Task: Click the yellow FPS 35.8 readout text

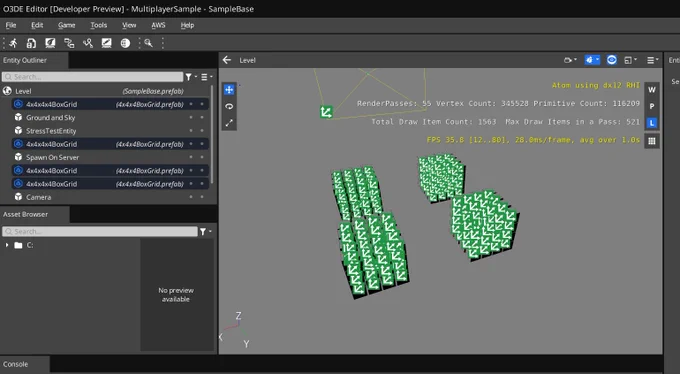Action: click(533, 140)
